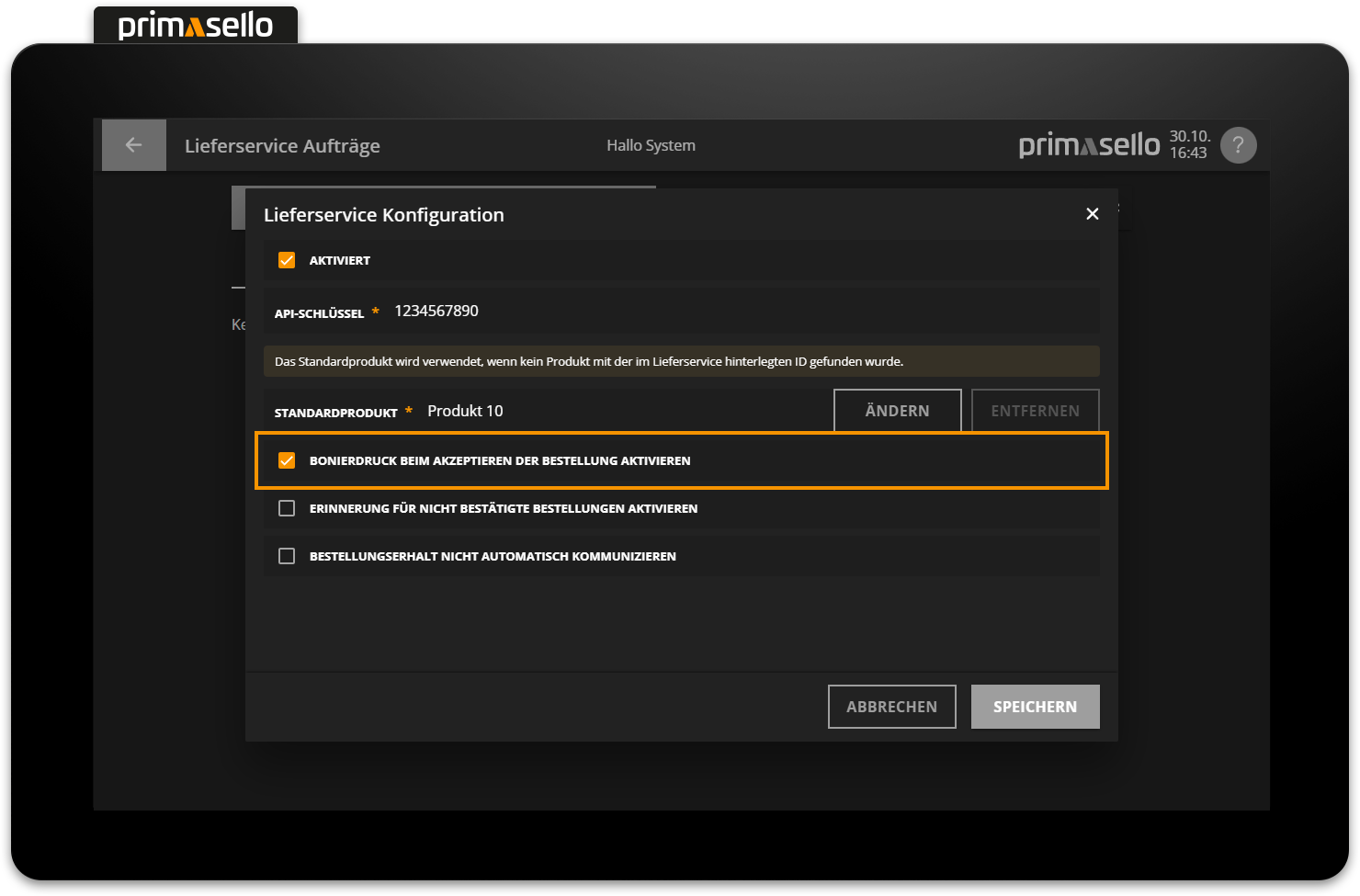Close the Lieferservice Konfiguration dialog
Image resolution: width=1360 pixels, height=896 pixels.
pyautogui.click(x=1092, y=213)
